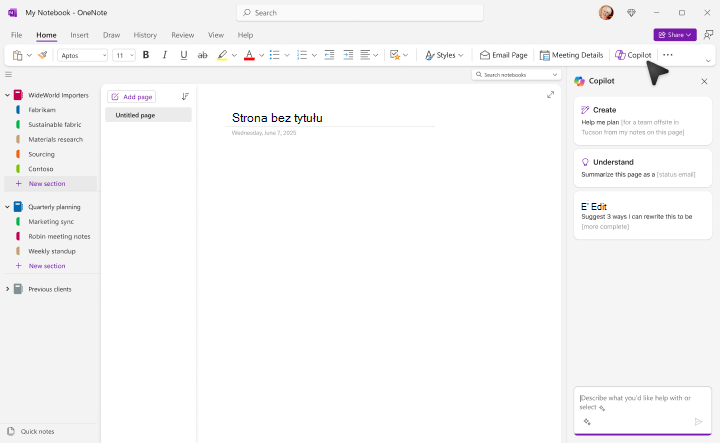
Task: Apply red font color
Action: point(249,55)
